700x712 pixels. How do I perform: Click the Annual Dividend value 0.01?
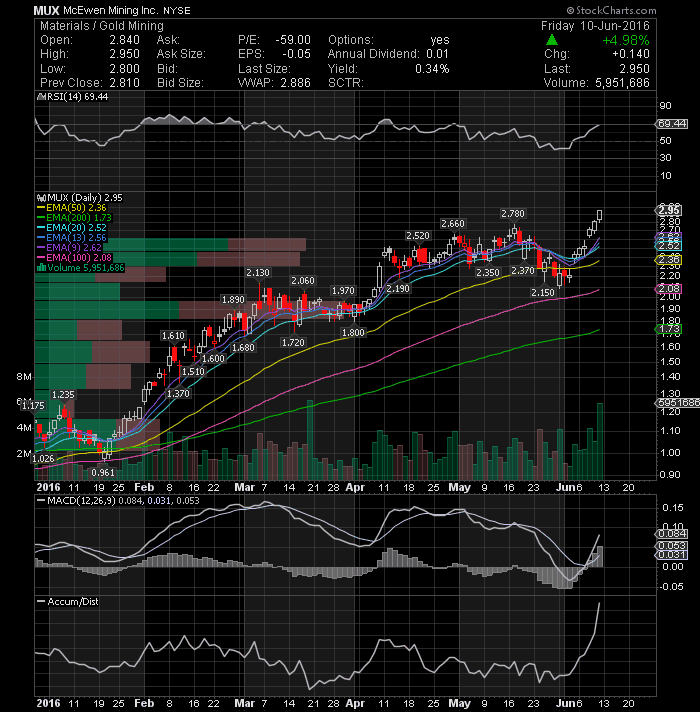click(x=437, y=54)
